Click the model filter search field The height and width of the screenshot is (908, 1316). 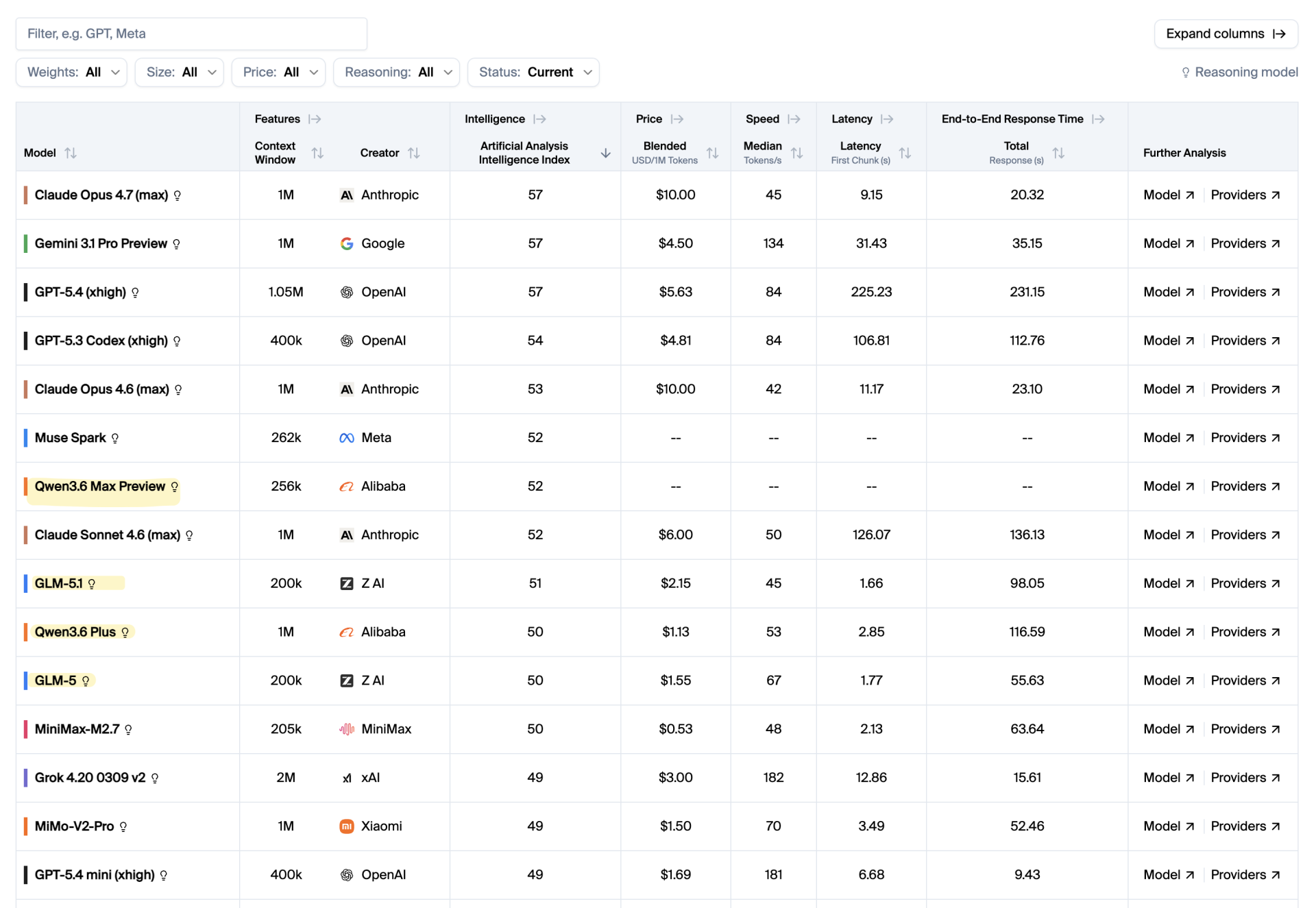[191, 33]
